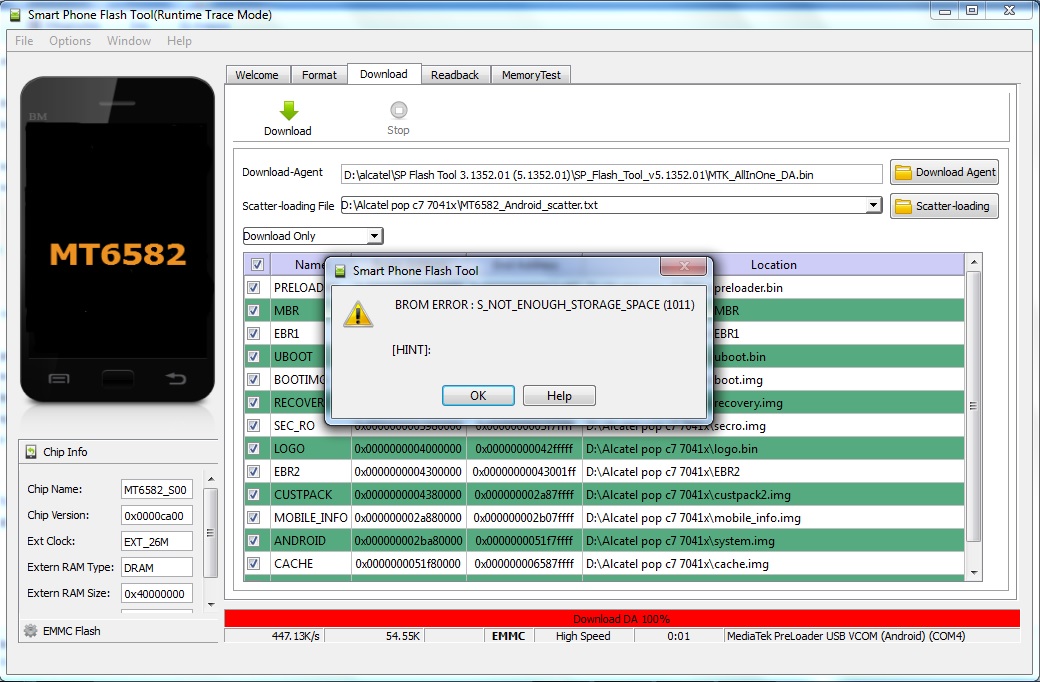Open the Help menu
Image resolution: width=1040 pixels, height=682 pixels.
tap(179, 40)
